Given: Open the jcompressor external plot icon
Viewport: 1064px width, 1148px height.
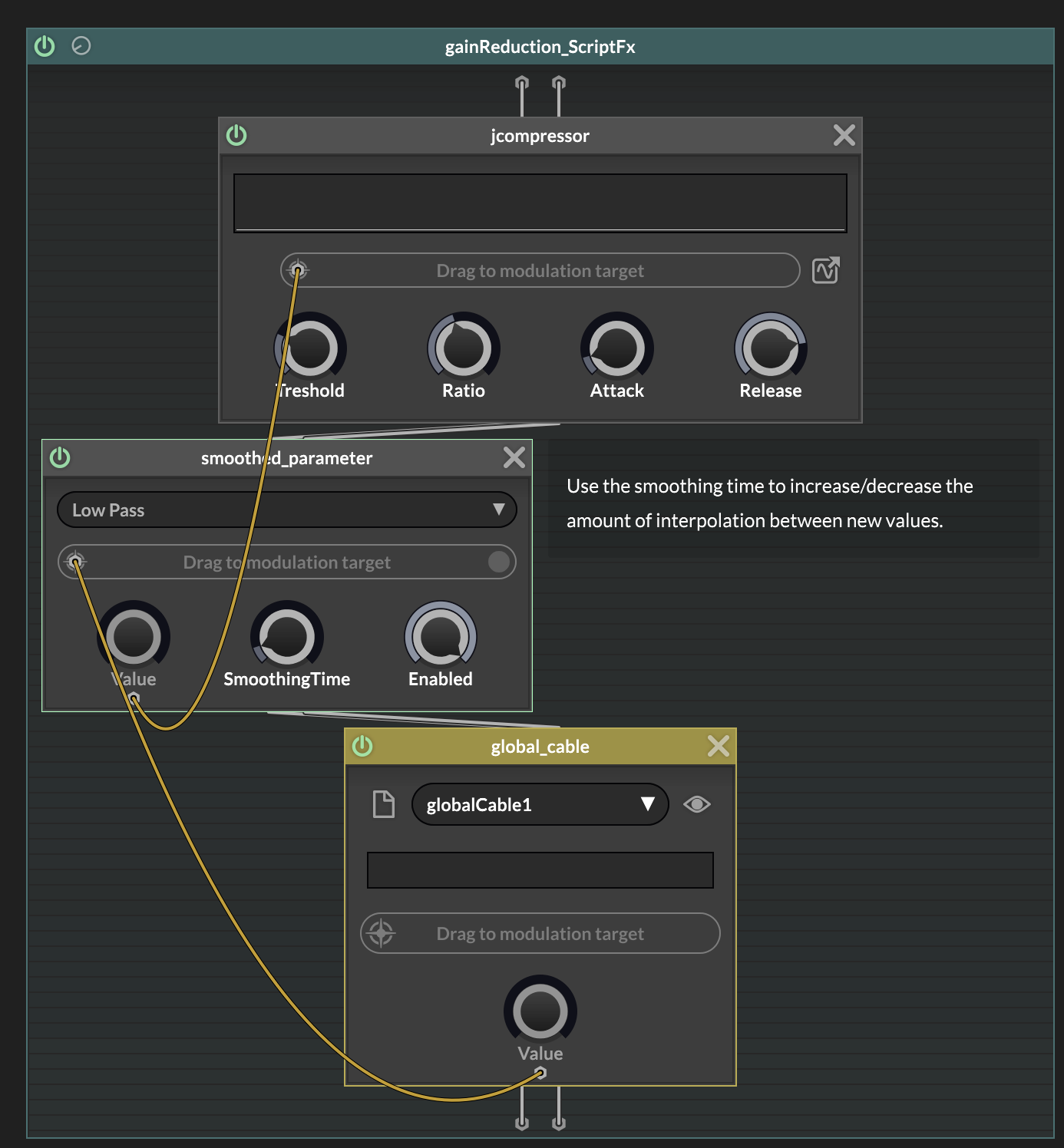Looking at the screenshot, I should (x=826, y=270).
